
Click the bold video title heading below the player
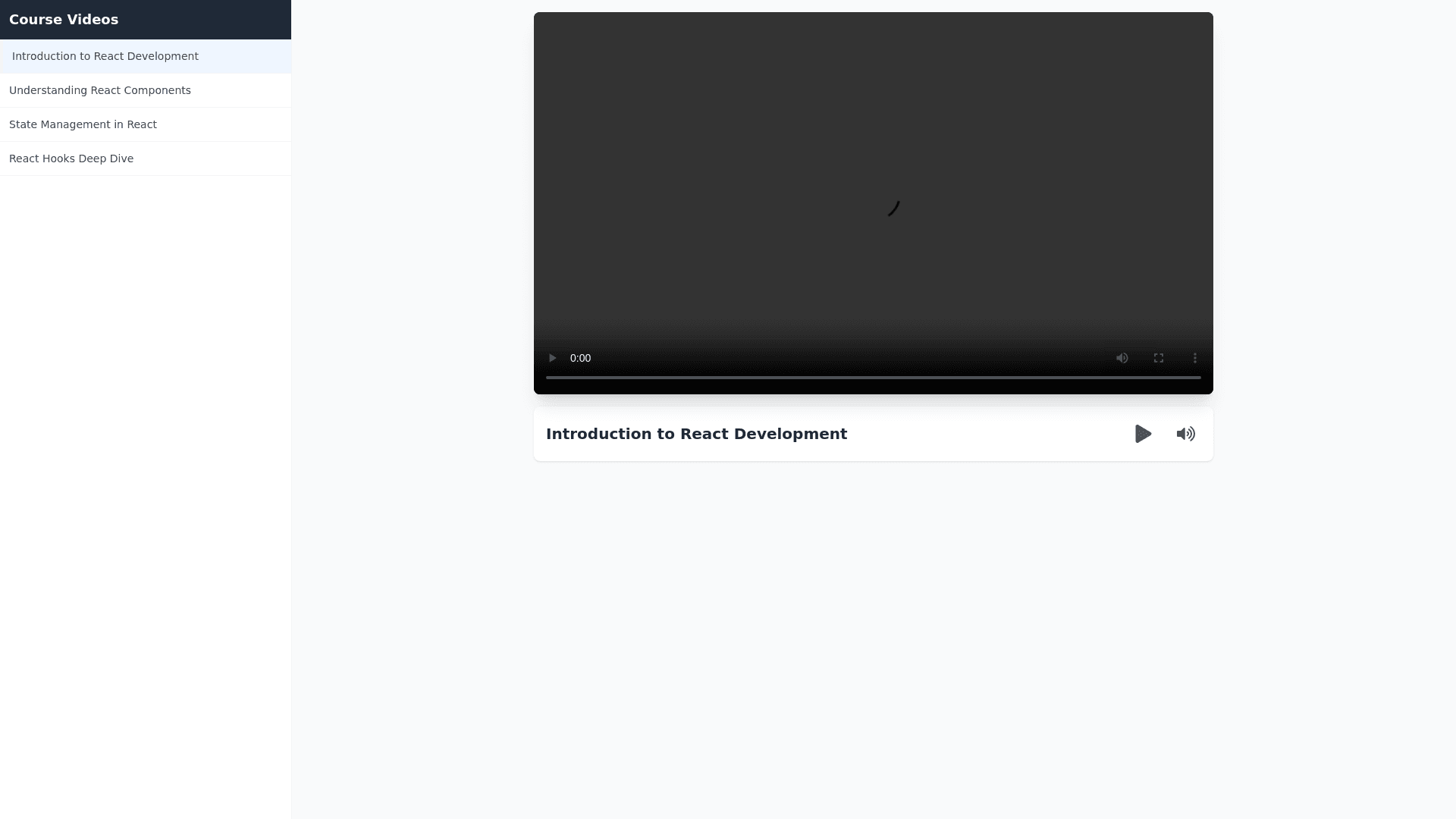click(696, 434)
